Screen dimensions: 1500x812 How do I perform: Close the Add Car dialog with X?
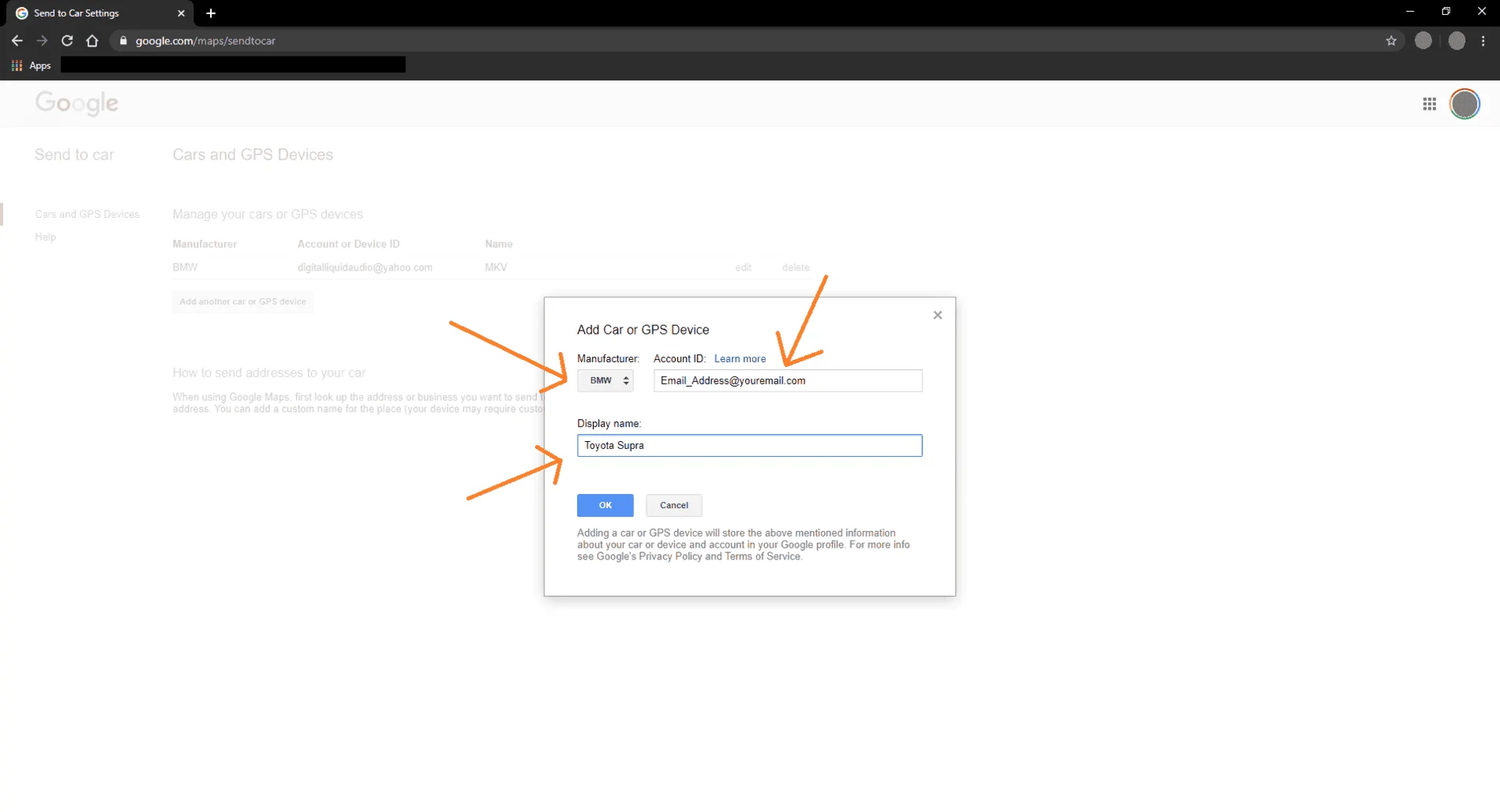[937, 315]
